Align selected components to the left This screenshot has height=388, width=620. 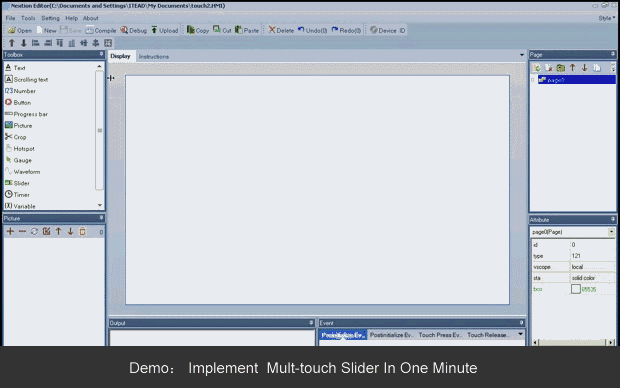coord(36,43)
